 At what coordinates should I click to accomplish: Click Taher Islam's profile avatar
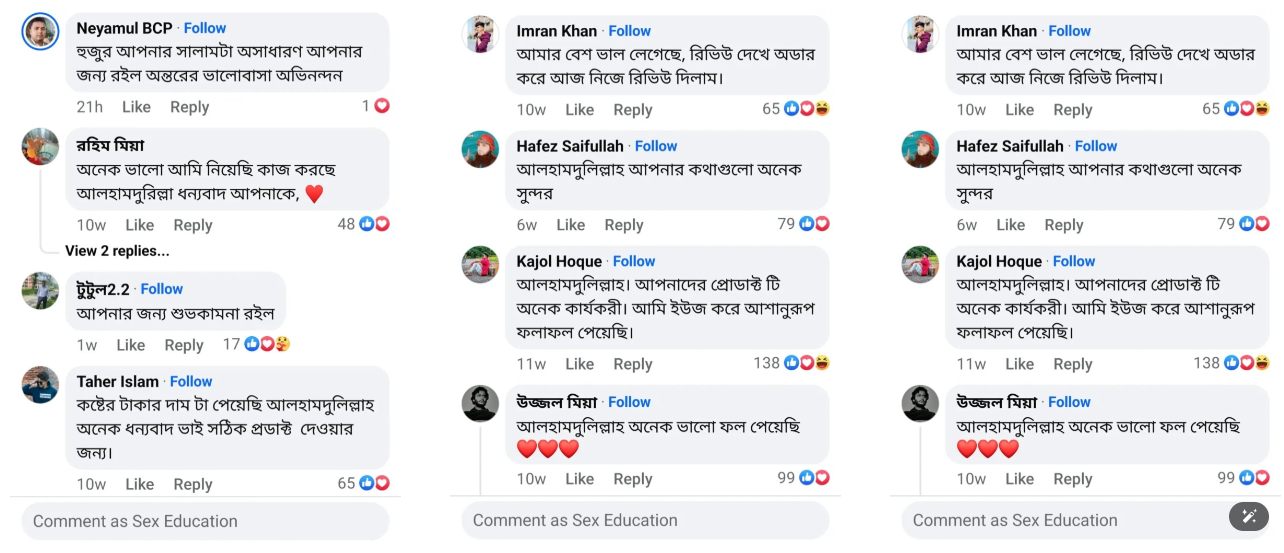(x=40, y=385)
